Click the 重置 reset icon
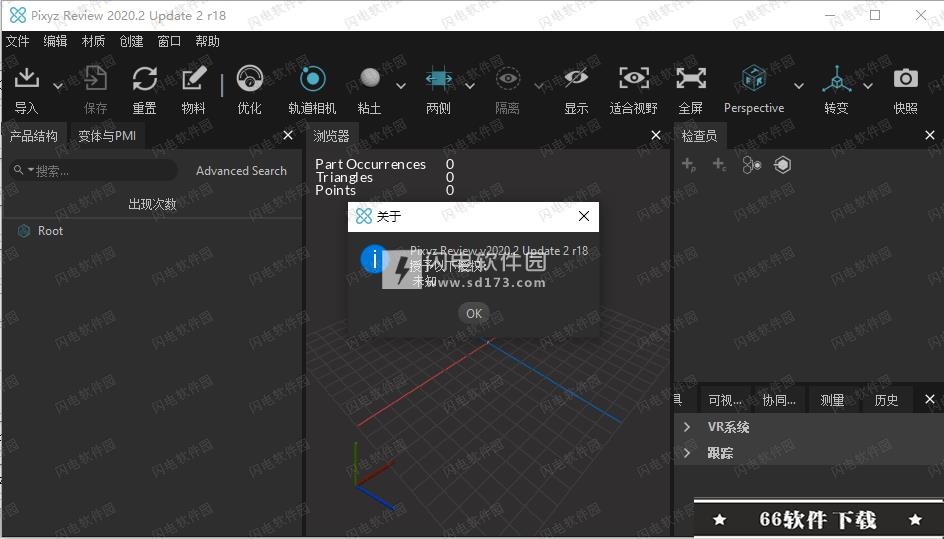 click(x=144, y=78)
